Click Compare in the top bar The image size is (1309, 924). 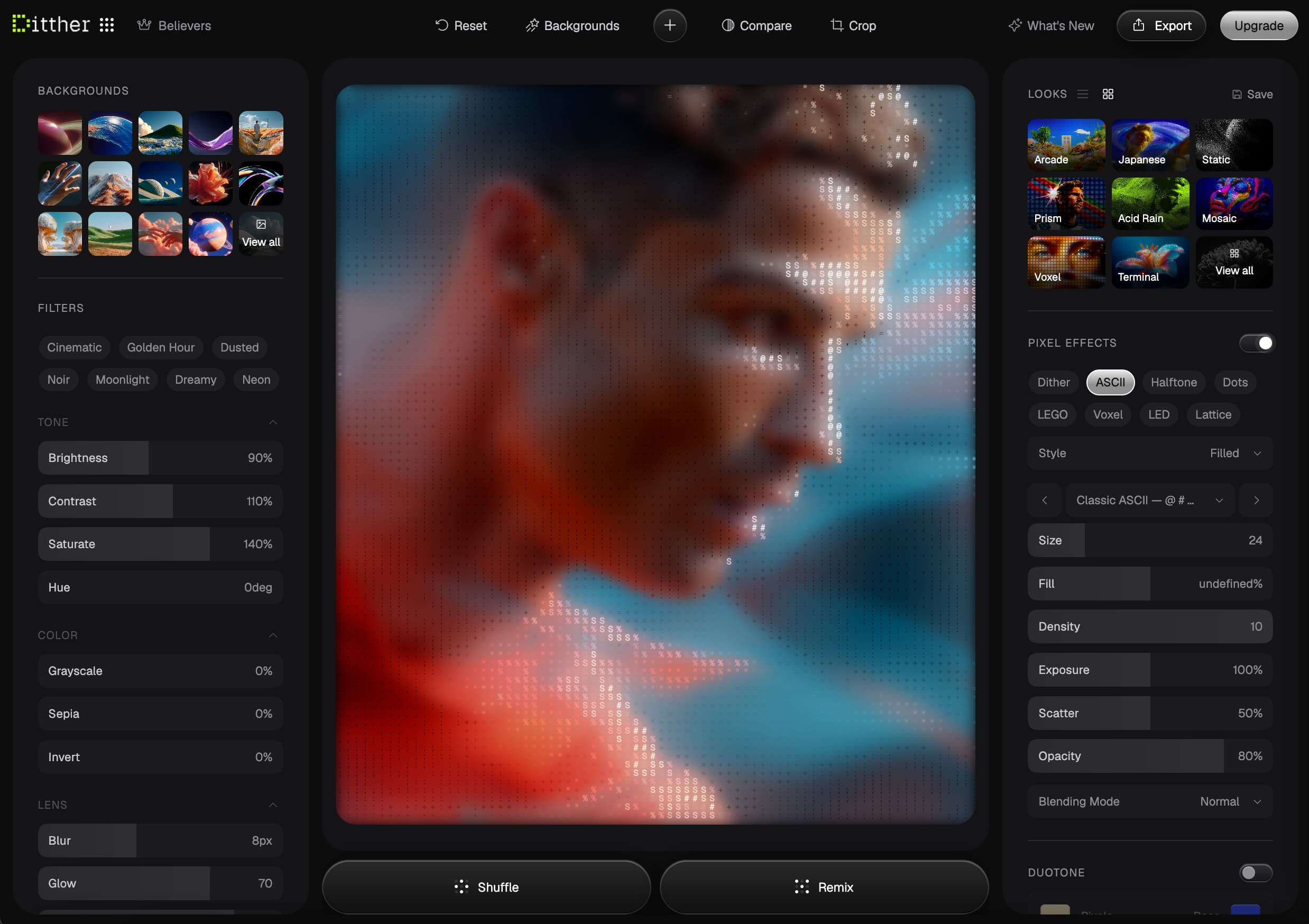pyautogui.click(x=757, y=26)
